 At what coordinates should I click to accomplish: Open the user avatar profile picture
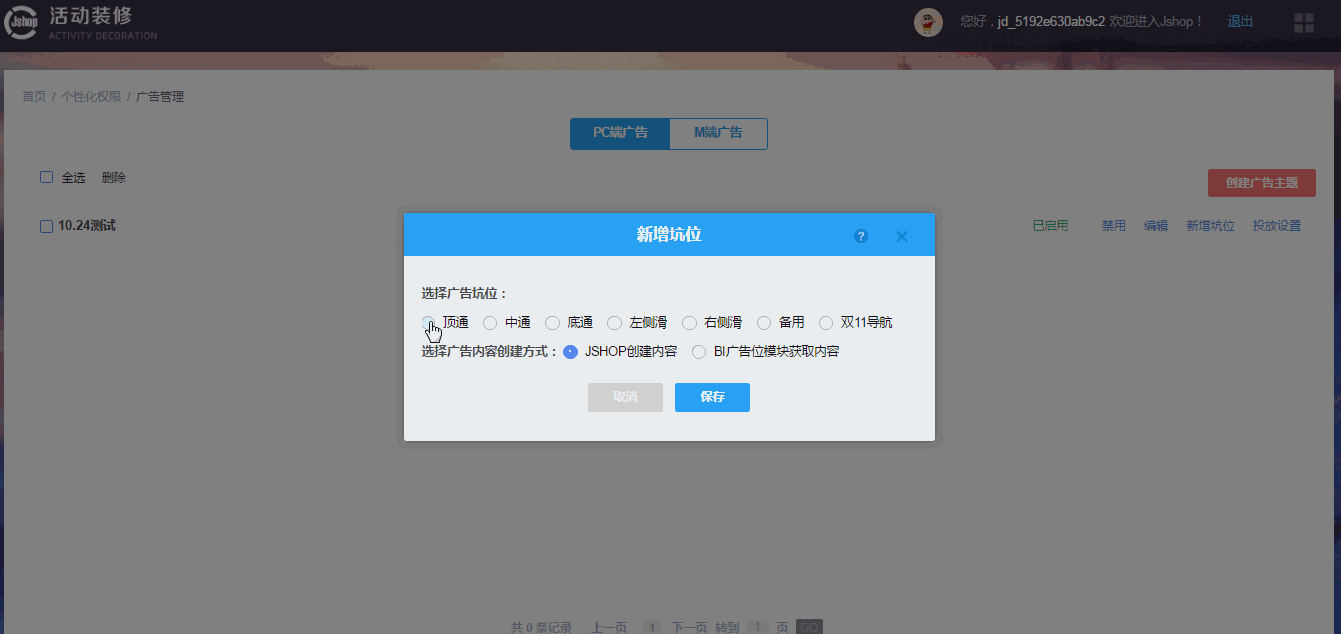[x=928, y=22]
